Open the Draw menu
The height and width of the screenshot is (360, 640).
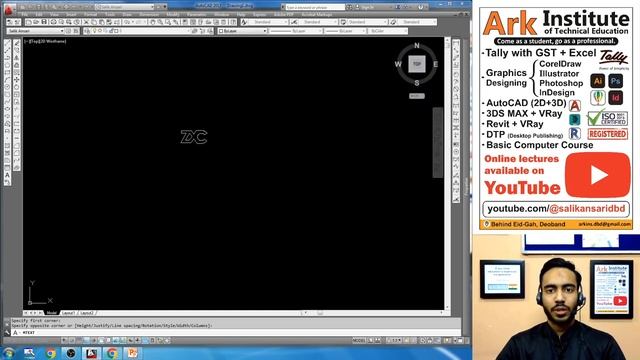[127, 15]
